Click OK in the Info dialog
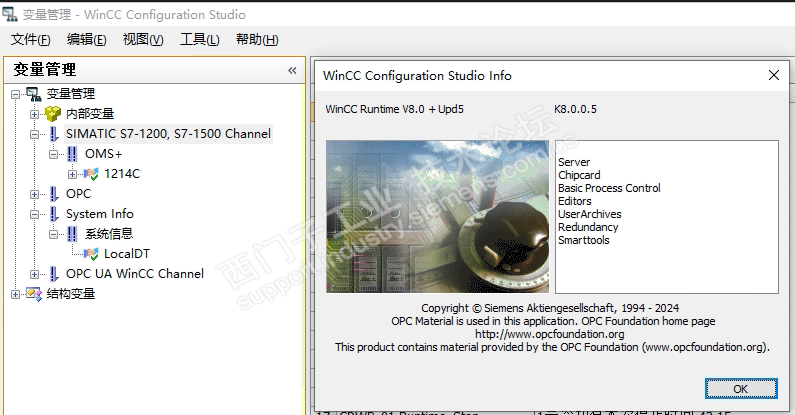 pyautogui.click(x=741, y=389)
